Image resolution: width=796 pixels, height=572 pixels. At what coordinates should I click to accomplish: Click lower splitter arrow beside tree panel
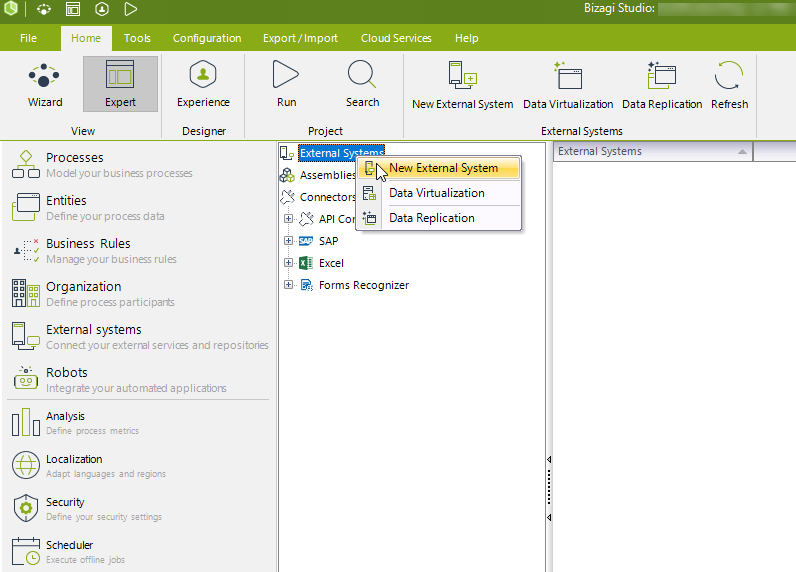coord(549,517)
